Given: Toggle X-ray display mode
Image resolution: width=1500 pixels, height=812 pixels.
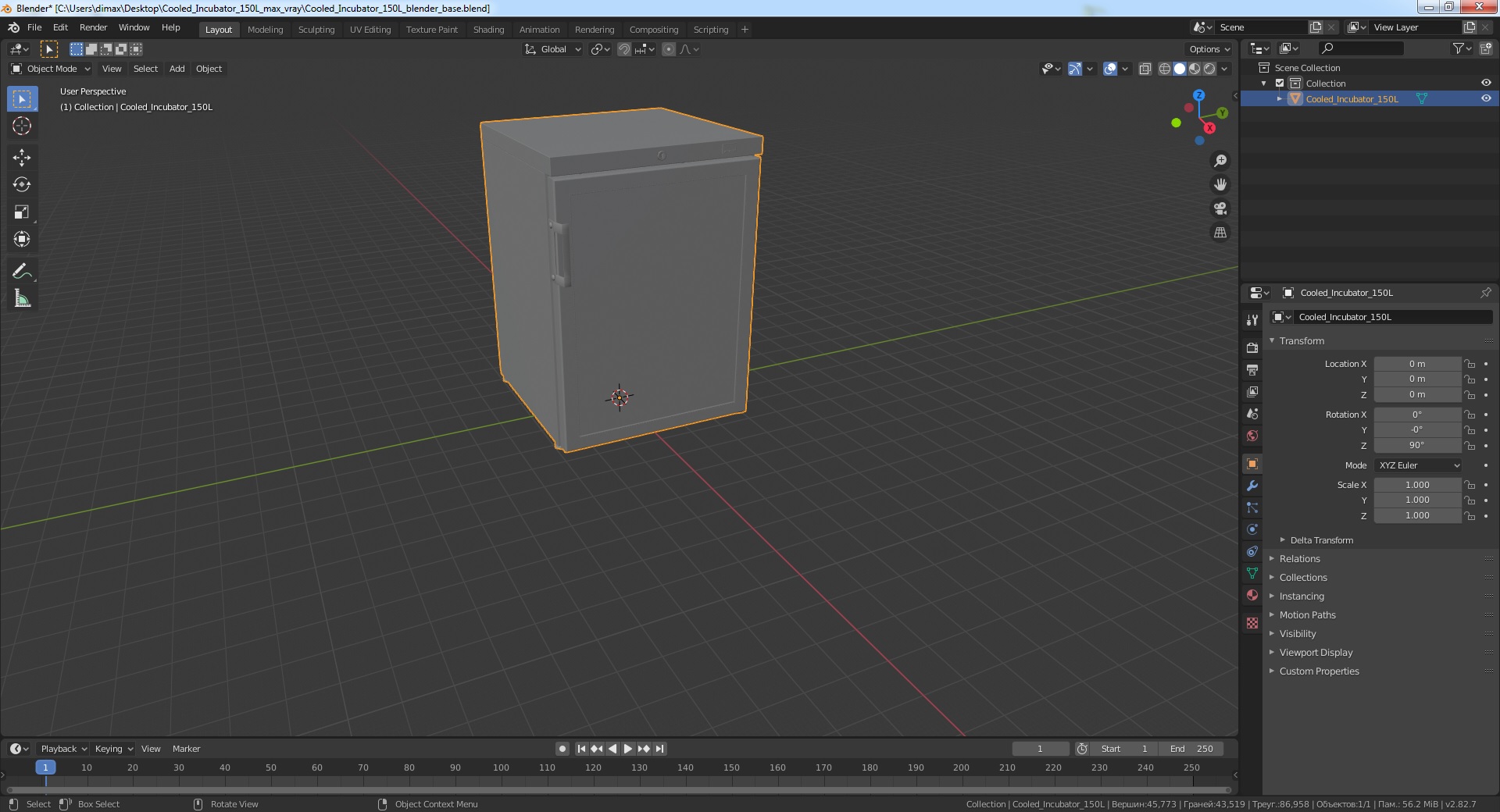Looking at the screenshot, I should (1145, 69).
